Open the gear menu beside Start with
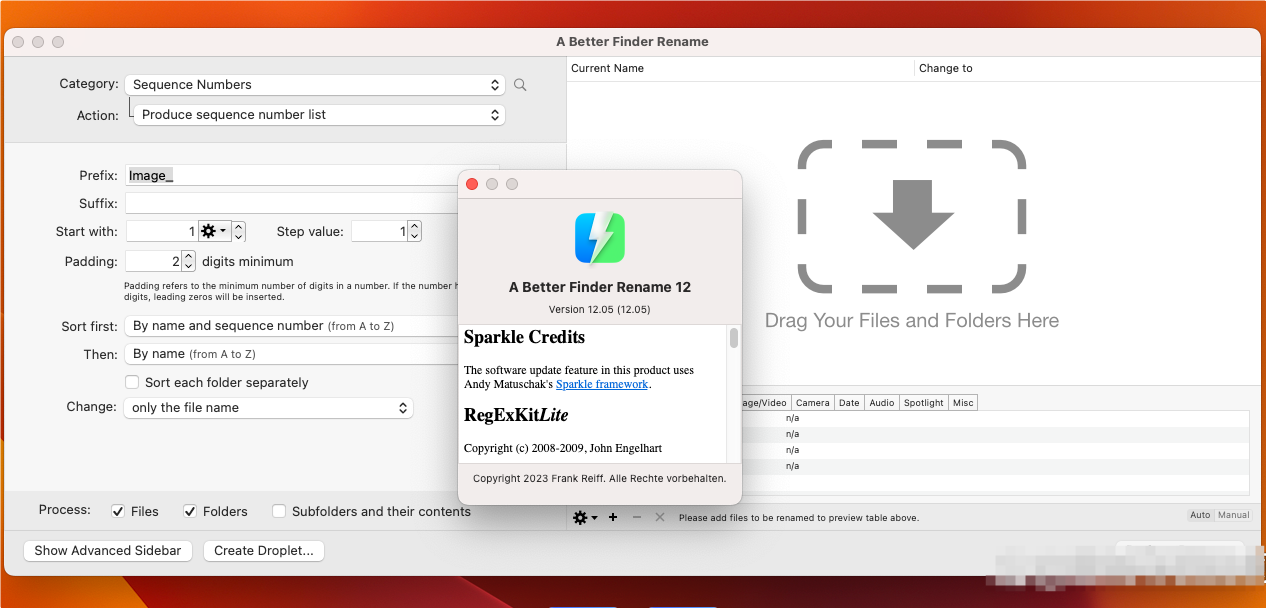This screenshot has height=608, width=1266. [x=214, y=231]
